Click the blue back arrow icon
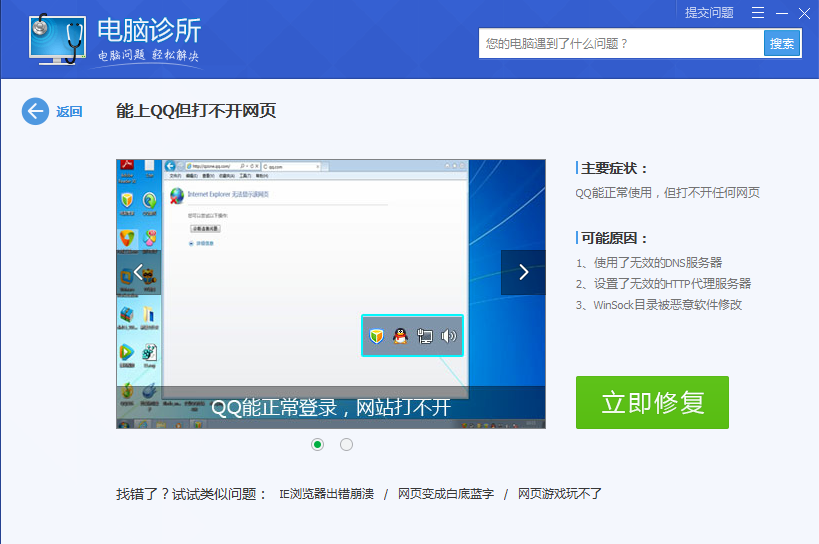Viewport: 819px width, 544px height. click(35, 111)
